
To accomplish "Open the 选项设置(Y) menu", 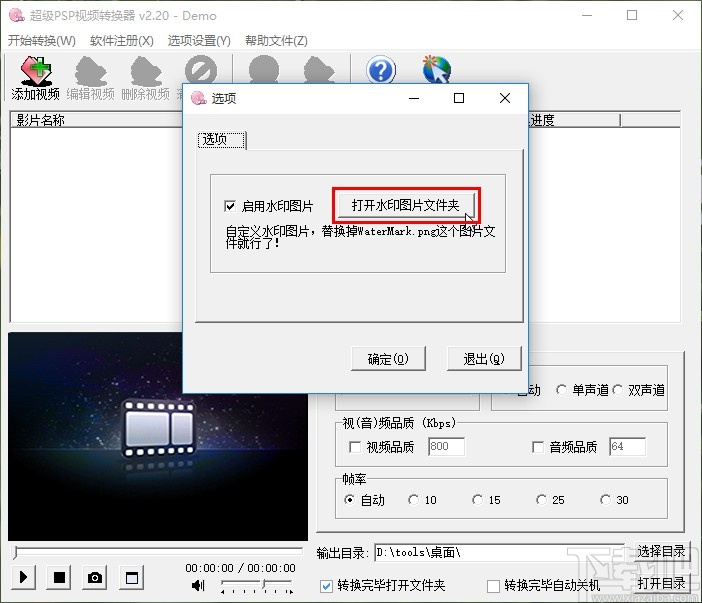I will [199, 41].
